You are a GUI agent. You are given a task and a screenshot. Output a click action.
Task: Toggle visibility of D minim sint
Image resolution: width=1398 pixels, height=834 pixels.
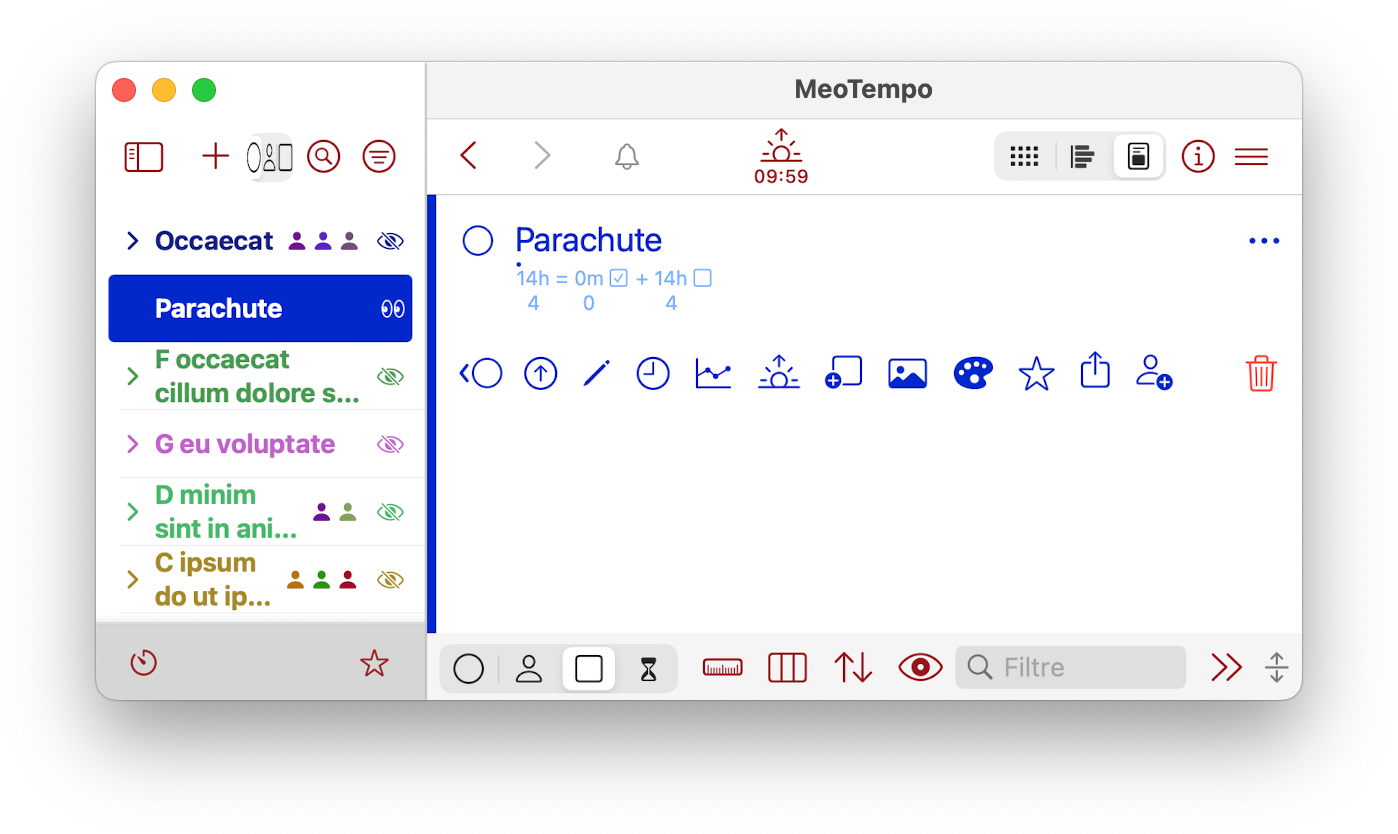coord(390,512)
